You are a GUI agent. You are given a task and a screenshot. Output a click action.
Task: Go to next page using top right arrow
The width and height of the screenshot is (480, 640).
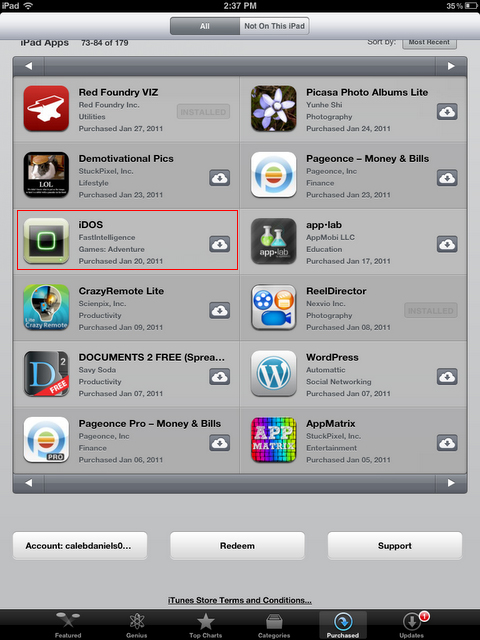tap(451, 66)
